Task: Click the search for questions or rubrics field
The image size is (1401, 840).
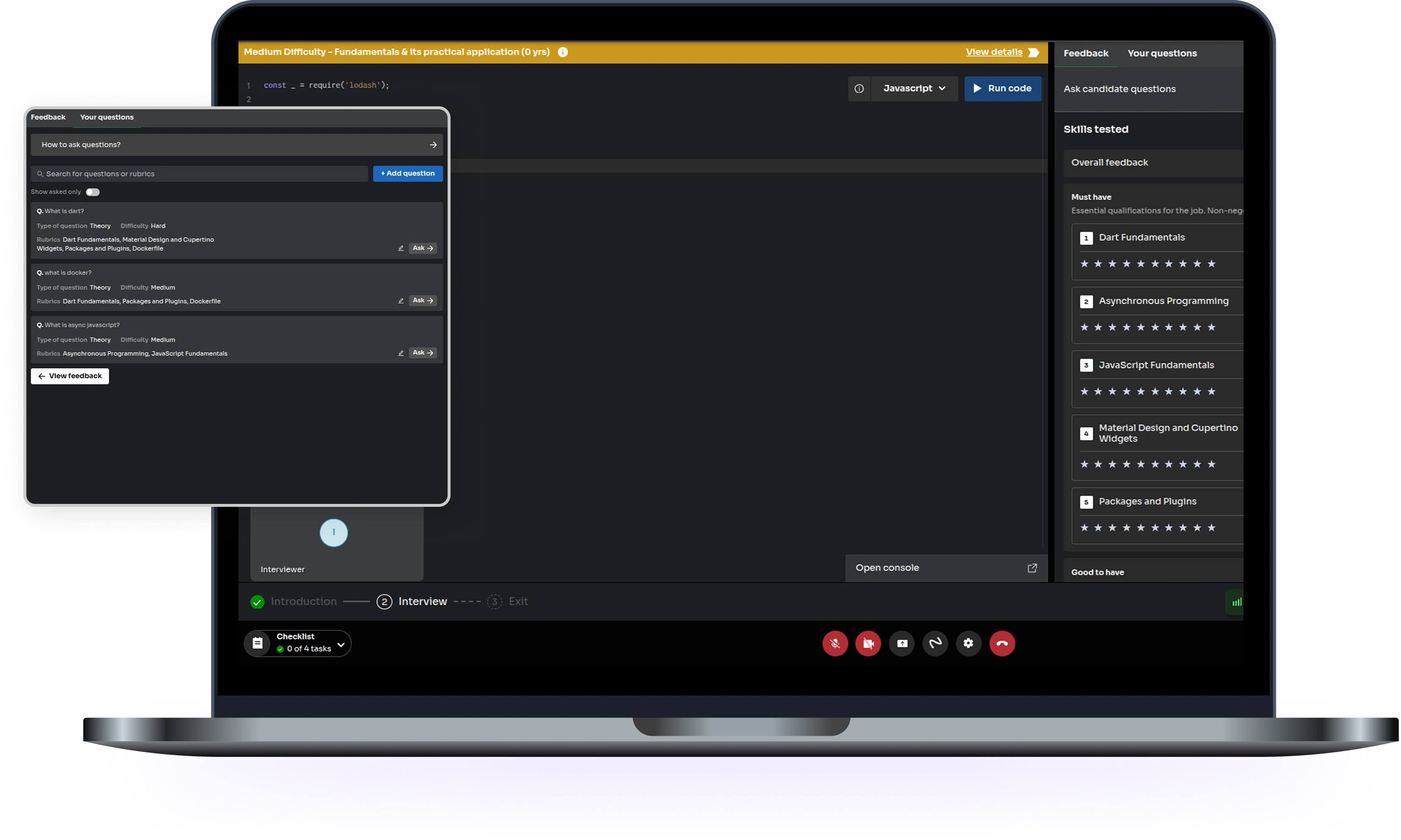Action: point(199,174)
